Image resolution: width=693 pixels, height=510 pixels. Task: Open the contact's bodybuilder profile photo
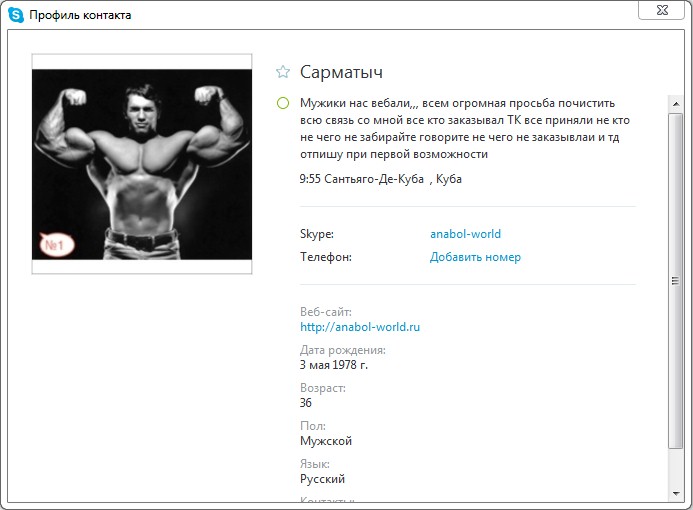[x=142, y=164]
